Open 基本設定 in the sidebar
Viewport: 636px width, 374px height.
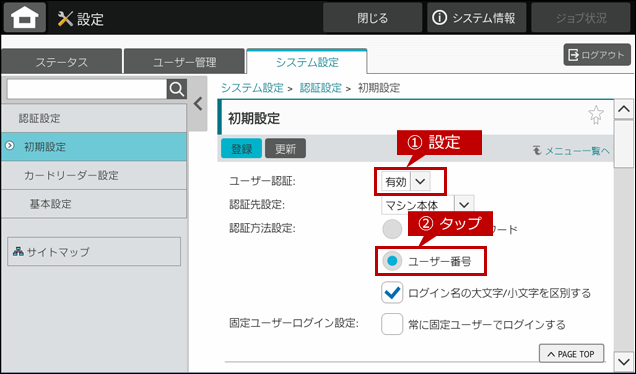[x=94, y=204]
